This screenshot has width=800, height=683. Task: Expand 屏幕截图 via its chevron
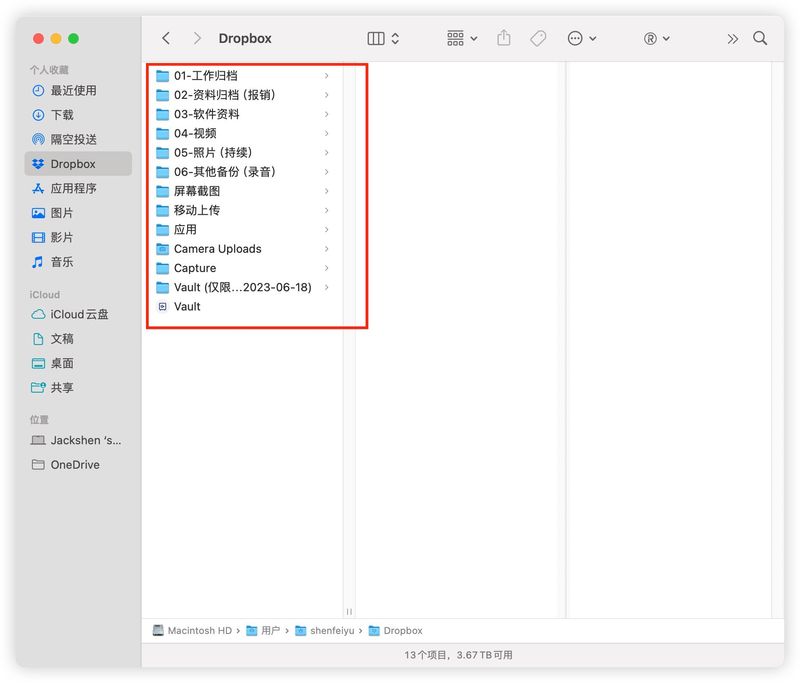tap(327, 191)
